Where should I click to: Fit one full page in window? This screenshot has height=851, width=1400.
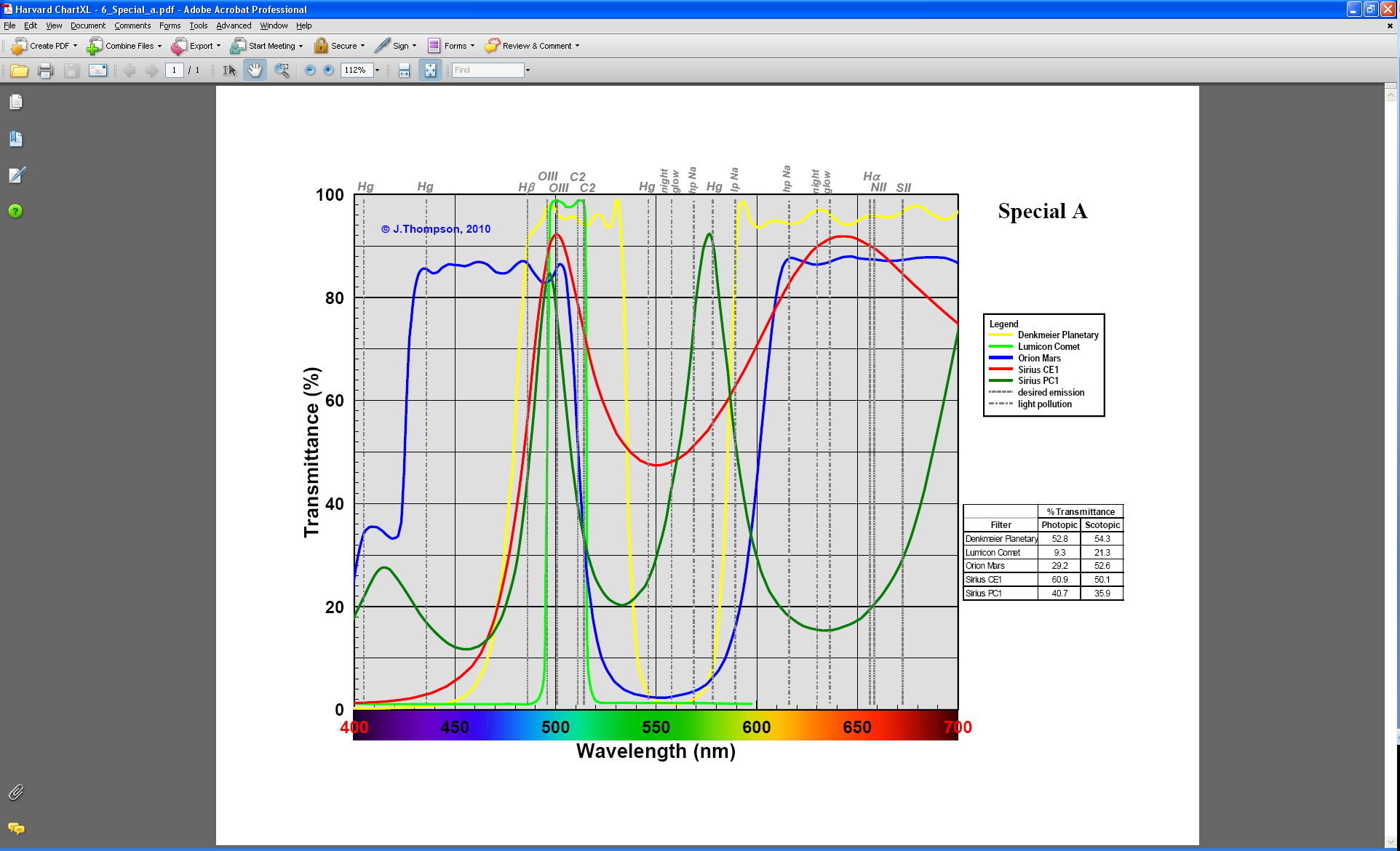click(x=430, y=71)
